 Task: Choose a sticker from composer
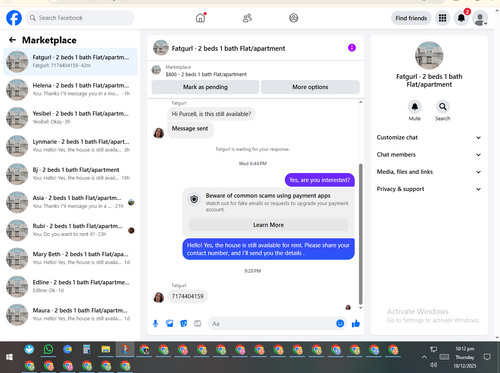tap(184, 323)
